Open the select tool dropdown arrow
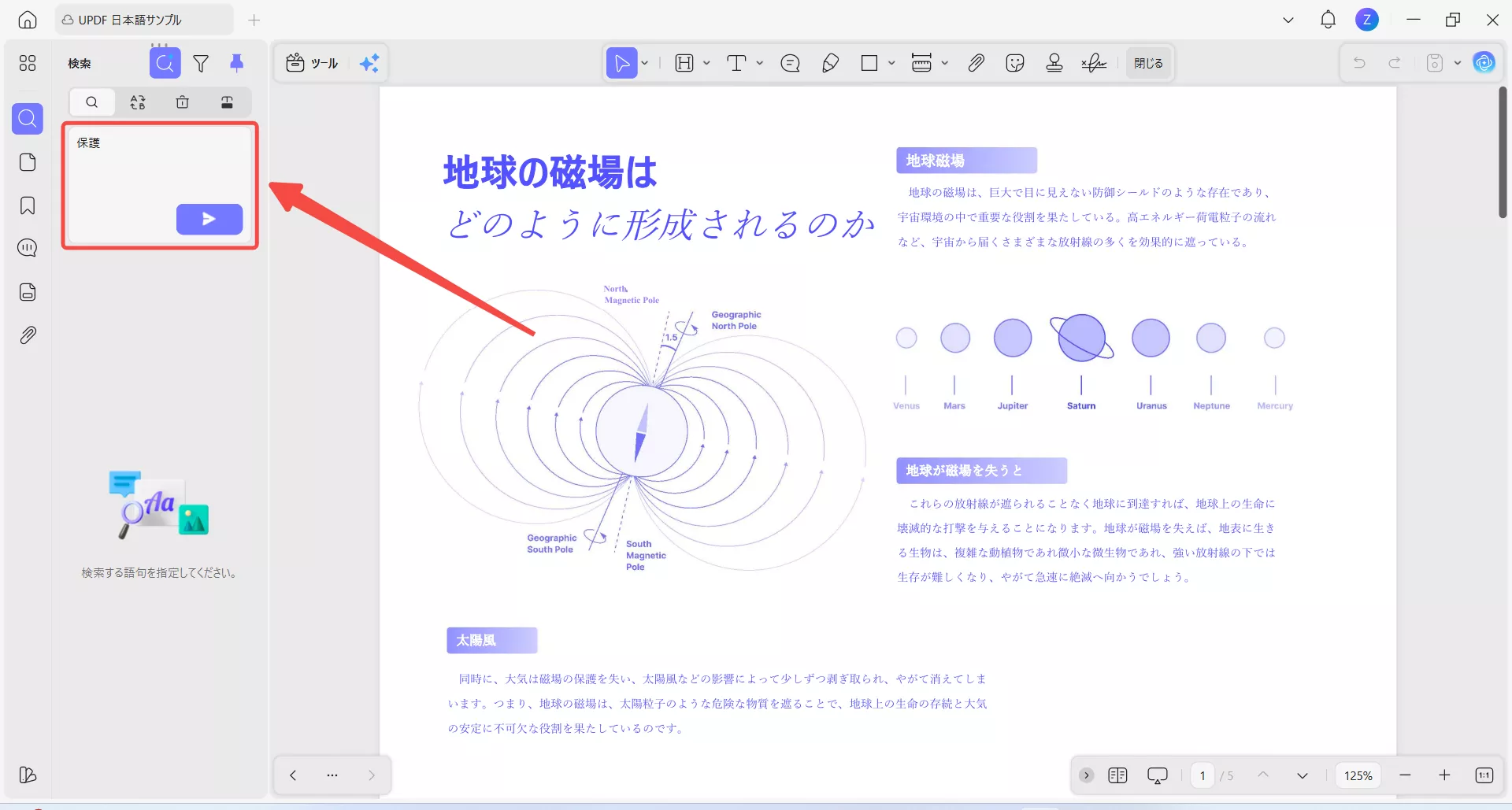Screen dimensions: 1512x810 click(x=643, y=63)
